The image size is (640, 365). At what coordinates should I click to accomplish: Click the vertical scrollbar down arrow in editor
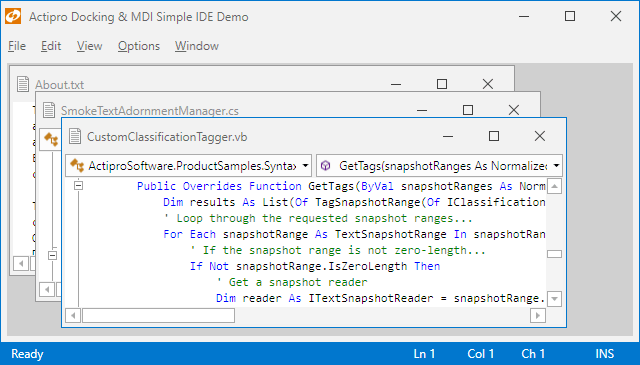coord(554,299)
